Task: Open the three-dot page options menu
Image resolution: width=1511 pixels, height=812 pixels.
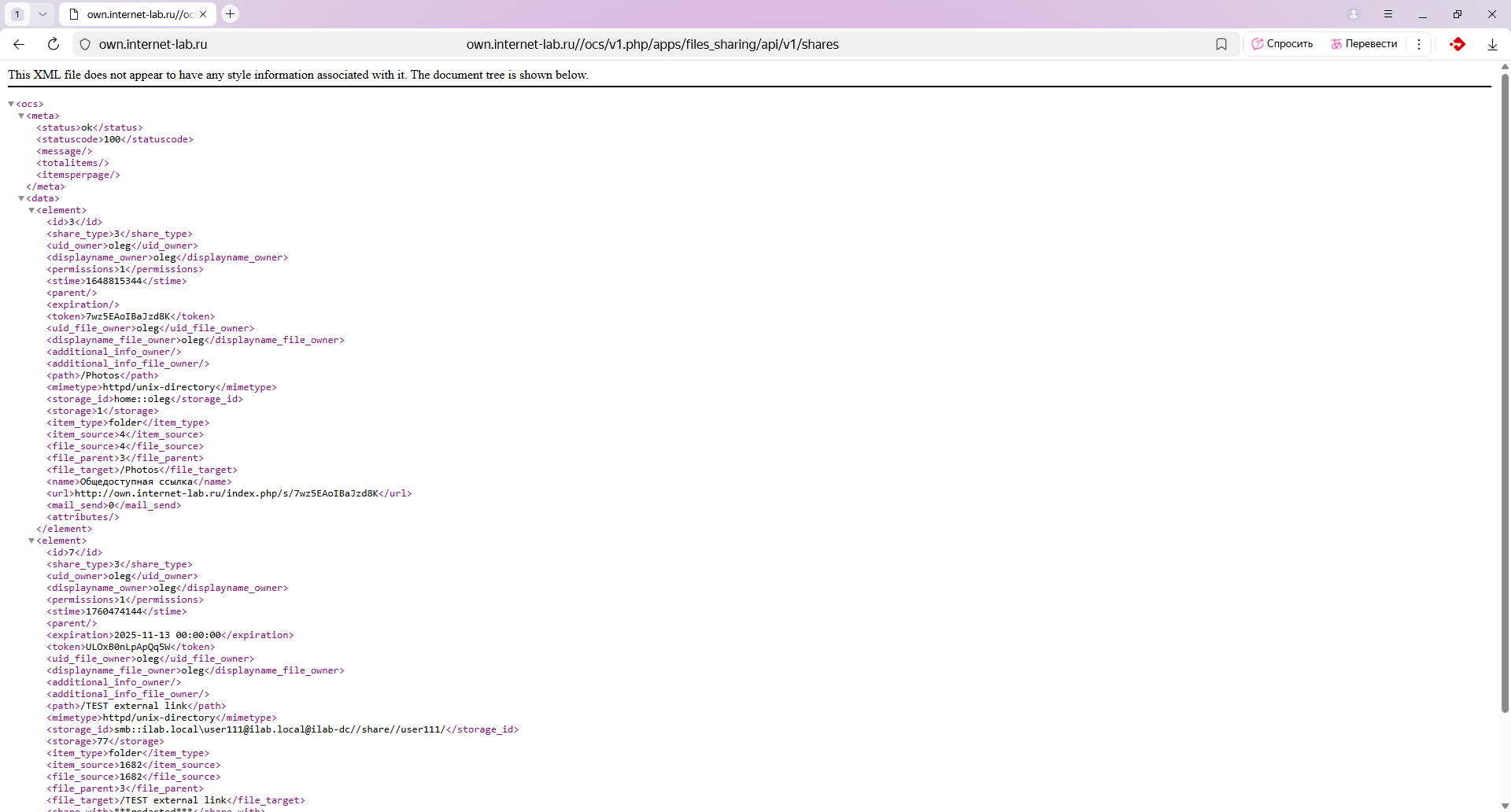Action: [1419, 44]
